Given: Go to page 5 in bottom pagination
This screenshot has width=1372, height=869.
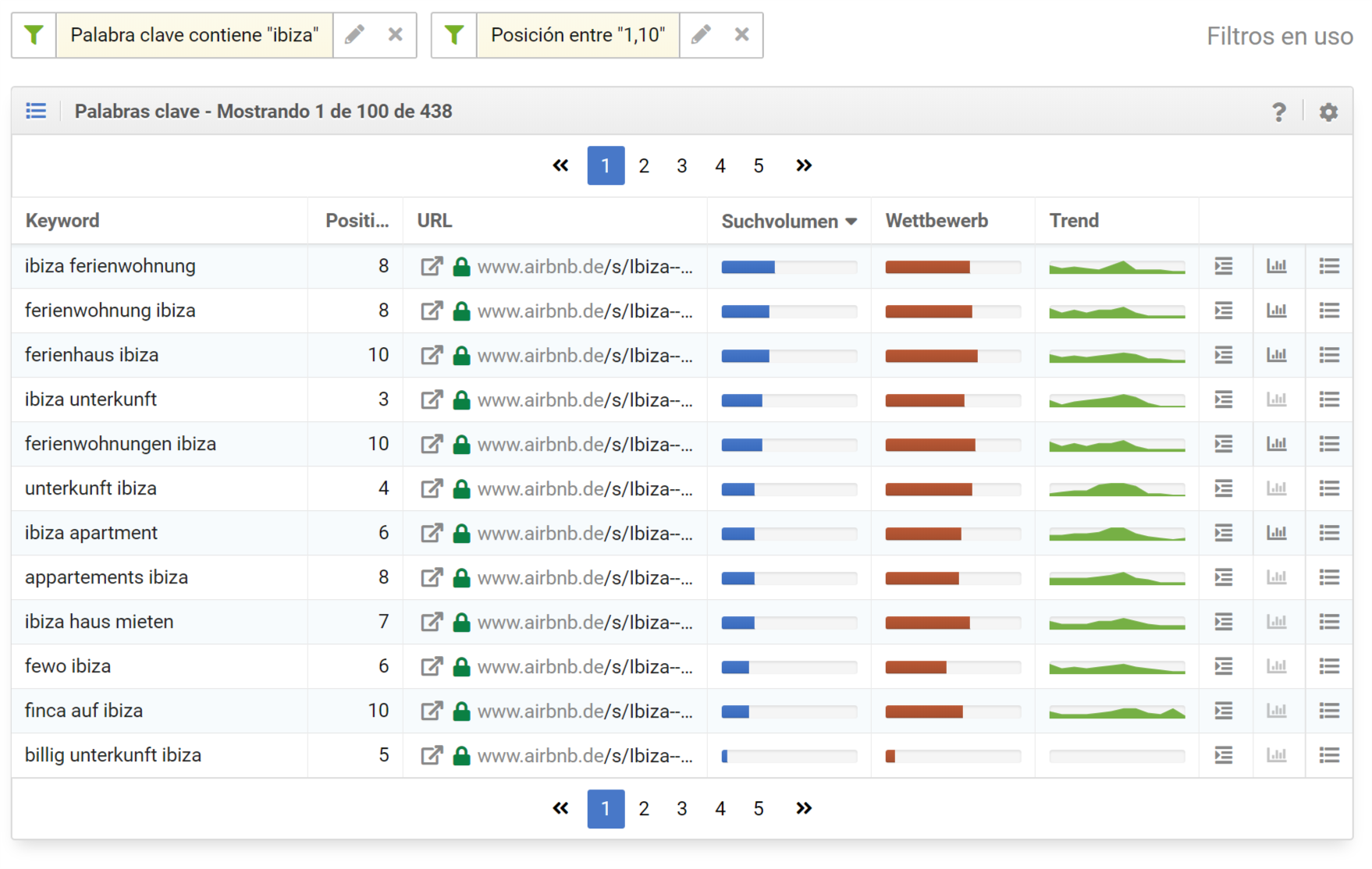Looking at the screenshot, I should point(759,808).
